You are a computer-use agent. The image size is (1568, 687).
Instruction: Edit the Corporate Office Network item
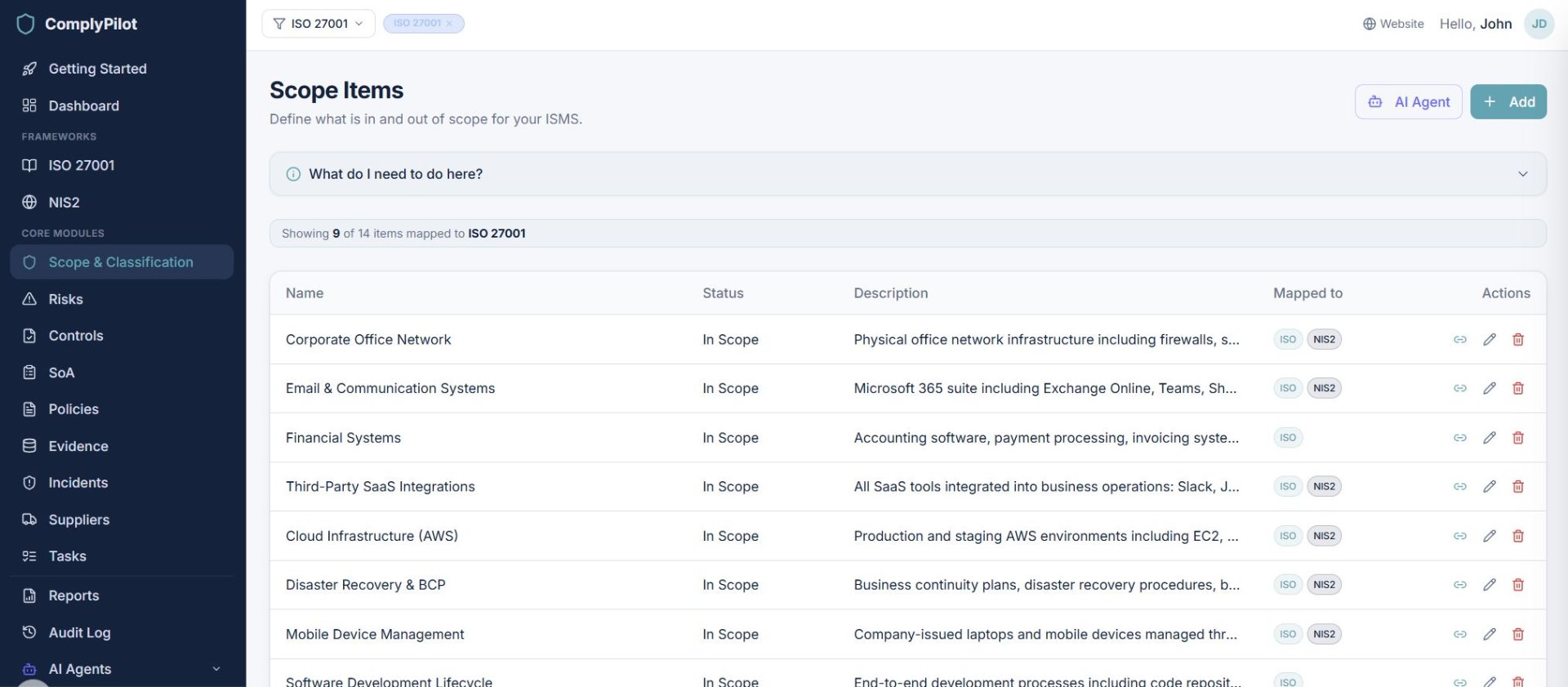pos(1490,340)
